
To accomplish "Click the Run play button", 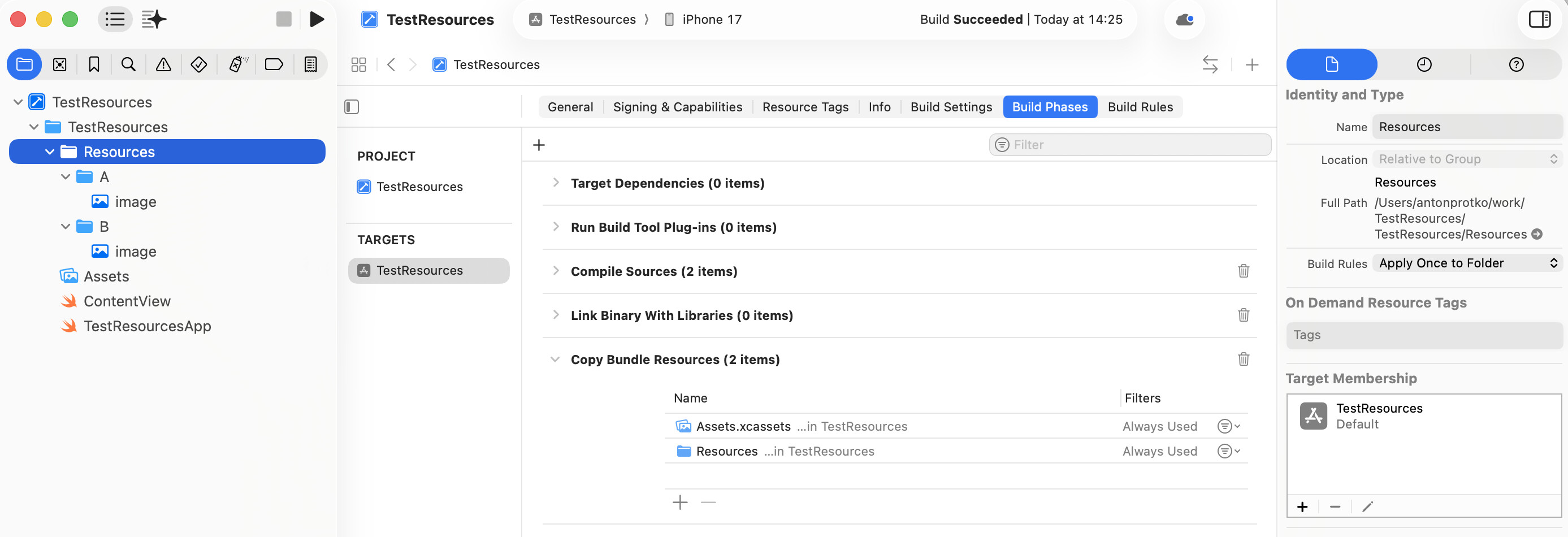I will (317, 19).
